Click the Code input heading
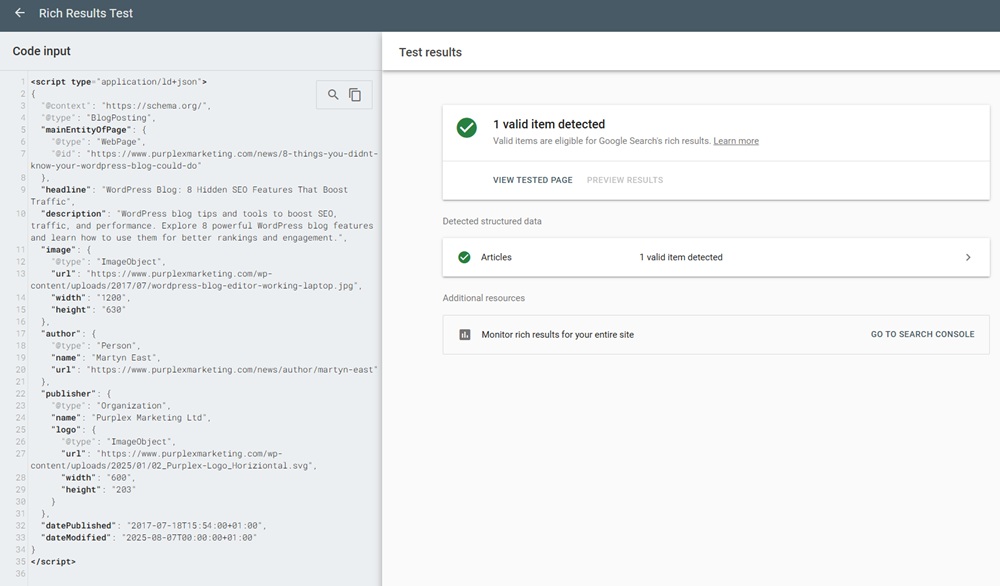Image resolution: width=1000 pixels, height=586 pixels. (41, 51)
